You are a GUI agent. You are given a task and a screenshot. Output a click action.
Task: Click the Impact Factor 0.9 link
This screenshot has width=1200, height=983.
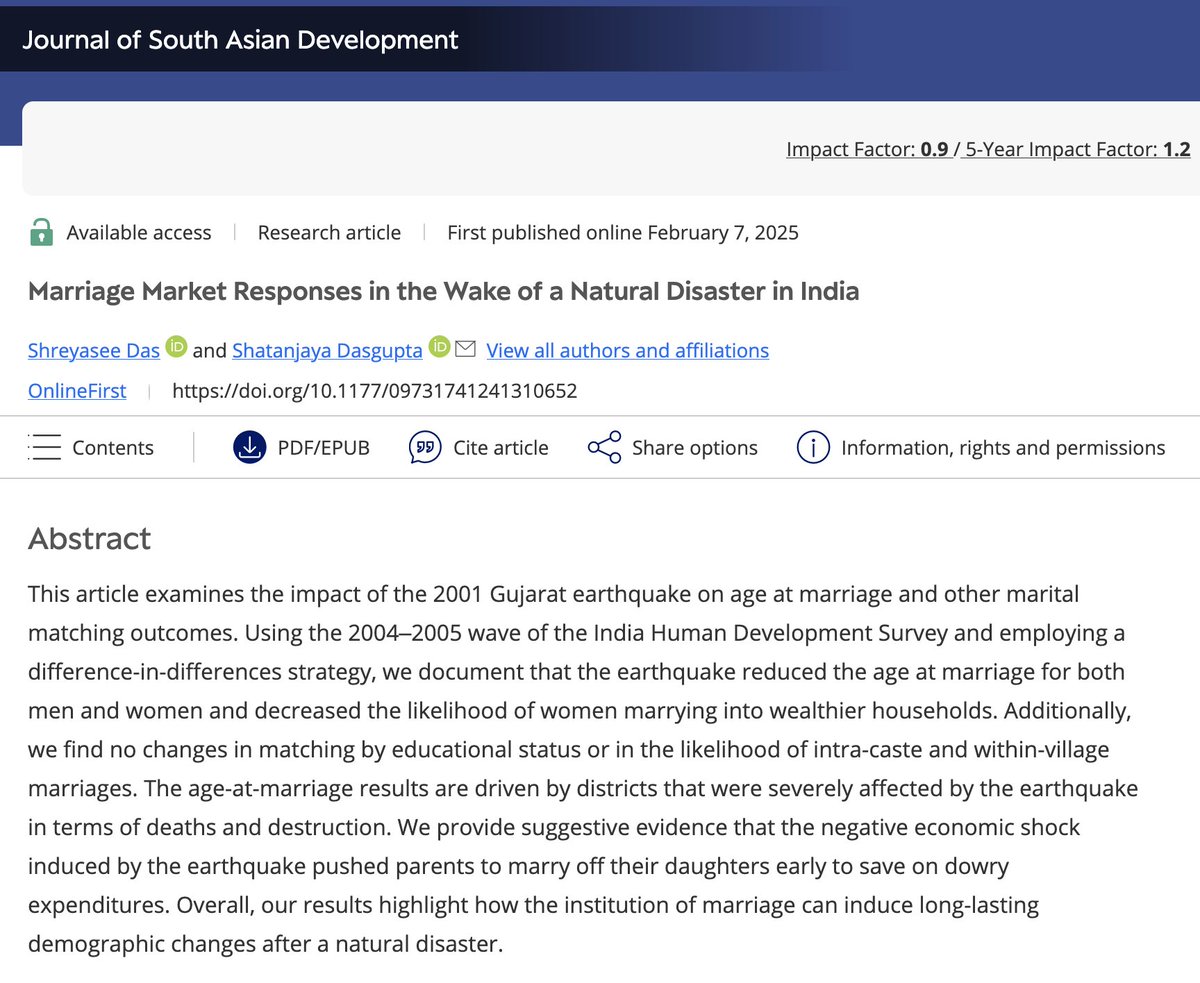868,149
